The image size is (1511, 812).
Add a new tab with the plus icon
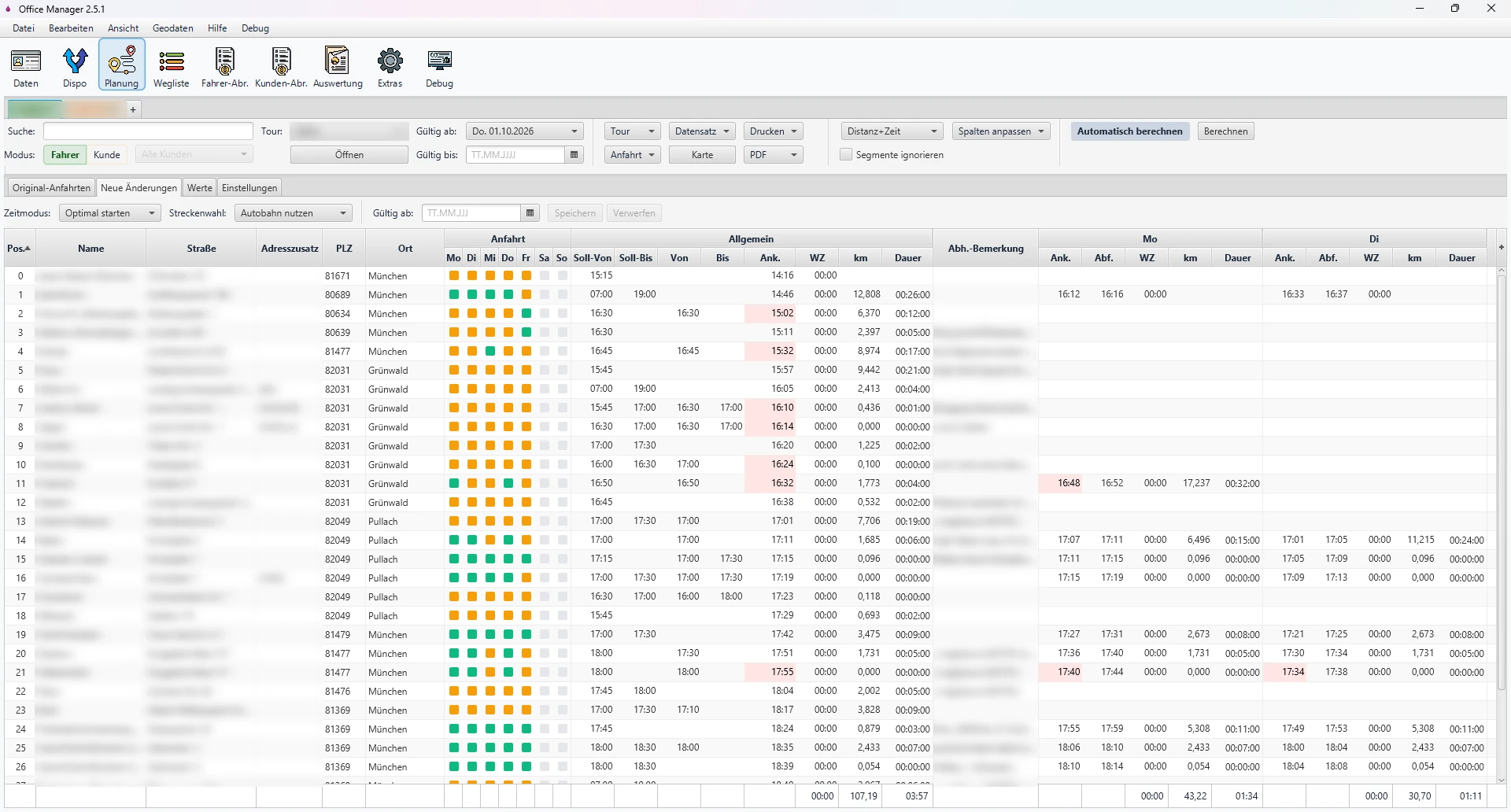(133, 109)
